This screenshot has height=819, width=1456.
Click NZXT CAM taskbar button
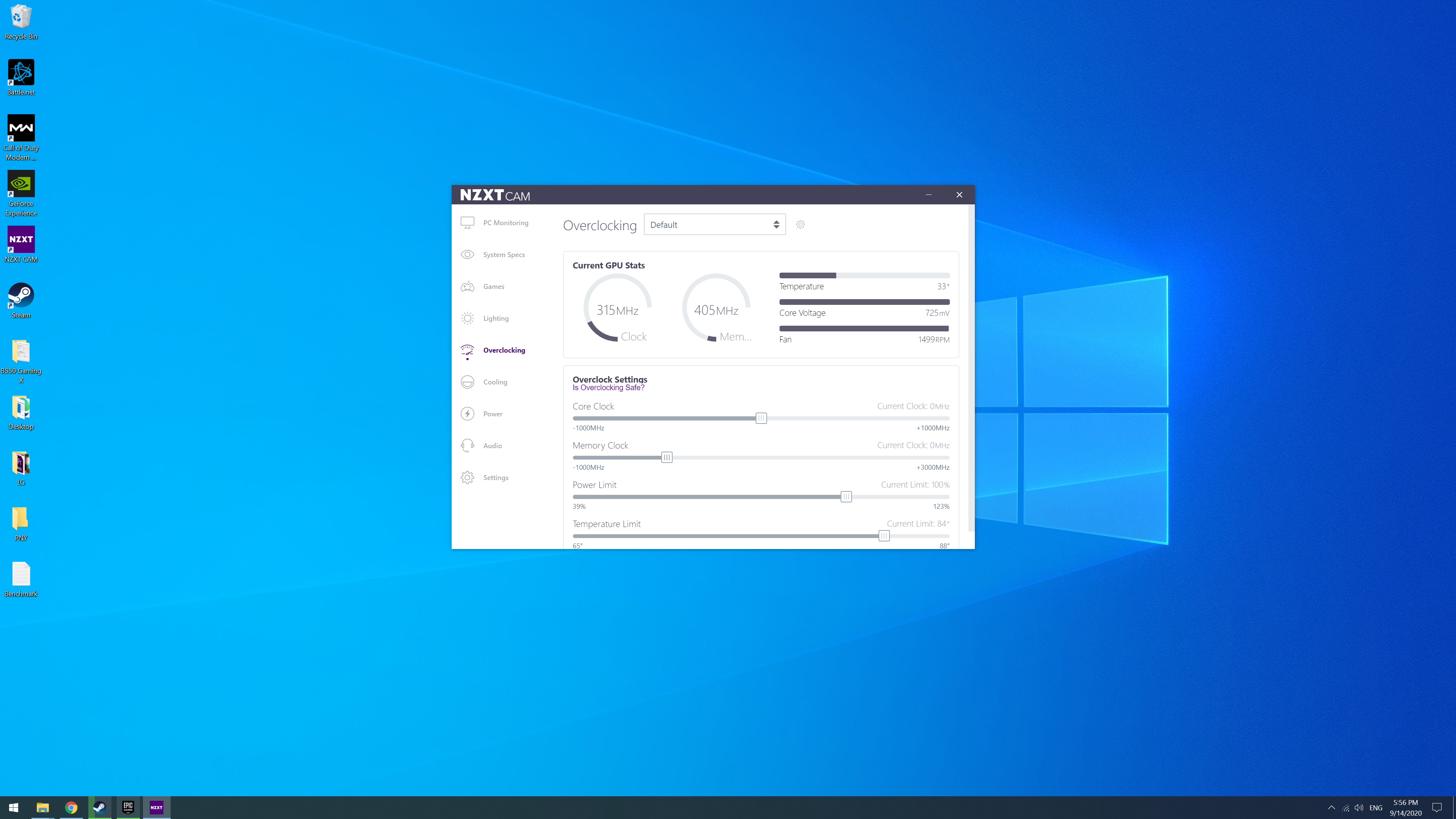click(157, 807)
